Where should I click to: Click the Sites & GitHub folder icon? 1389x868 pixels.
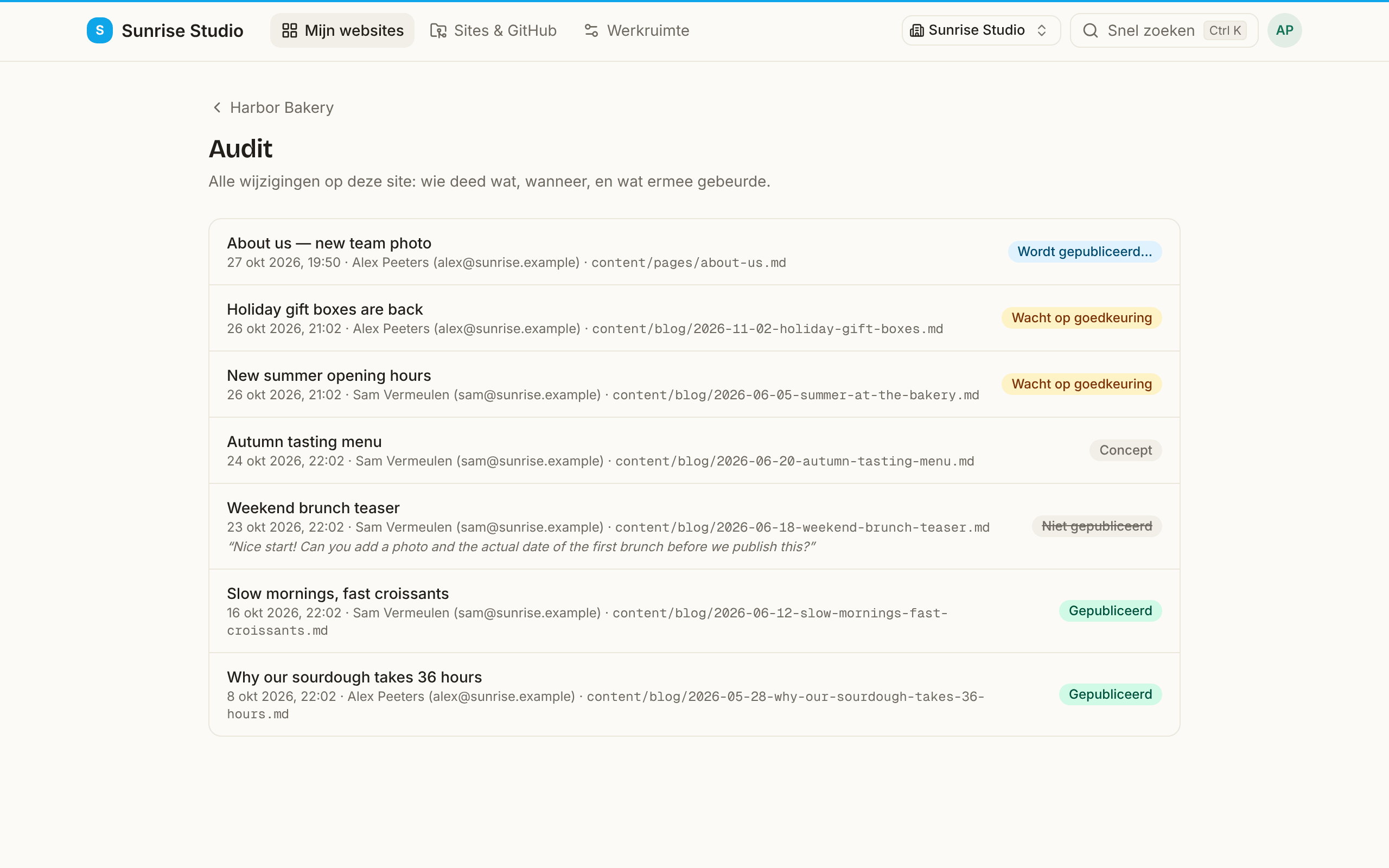[x=438, y=30]
